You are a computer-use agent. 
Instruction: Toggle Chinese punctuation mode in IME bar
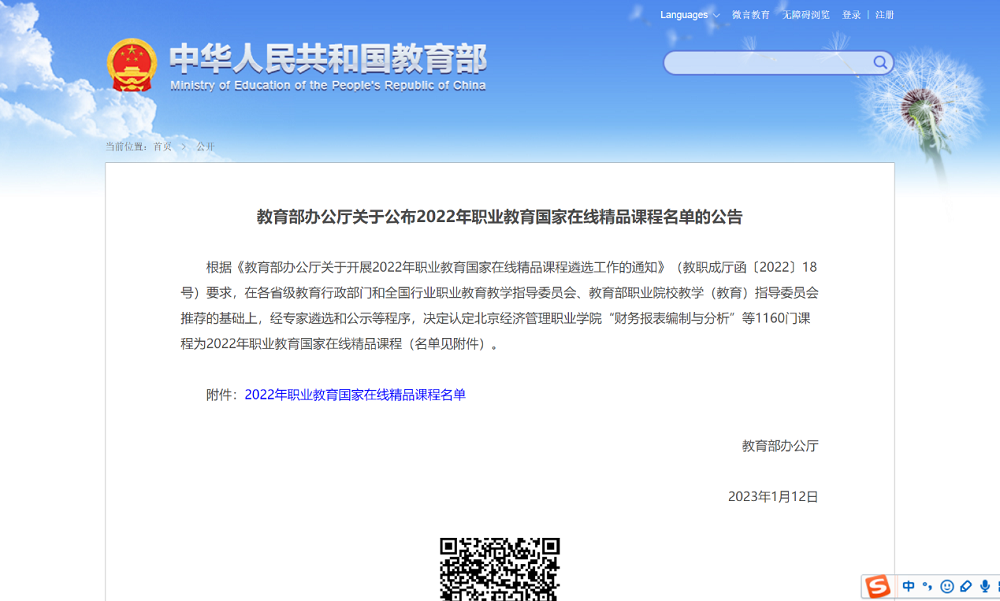[x=928, y=587]
